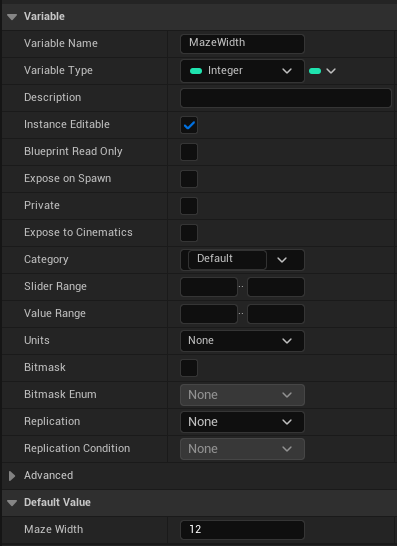Click the Variable Type label
This screenshot has width=397, height=546.
pos(59,70)
